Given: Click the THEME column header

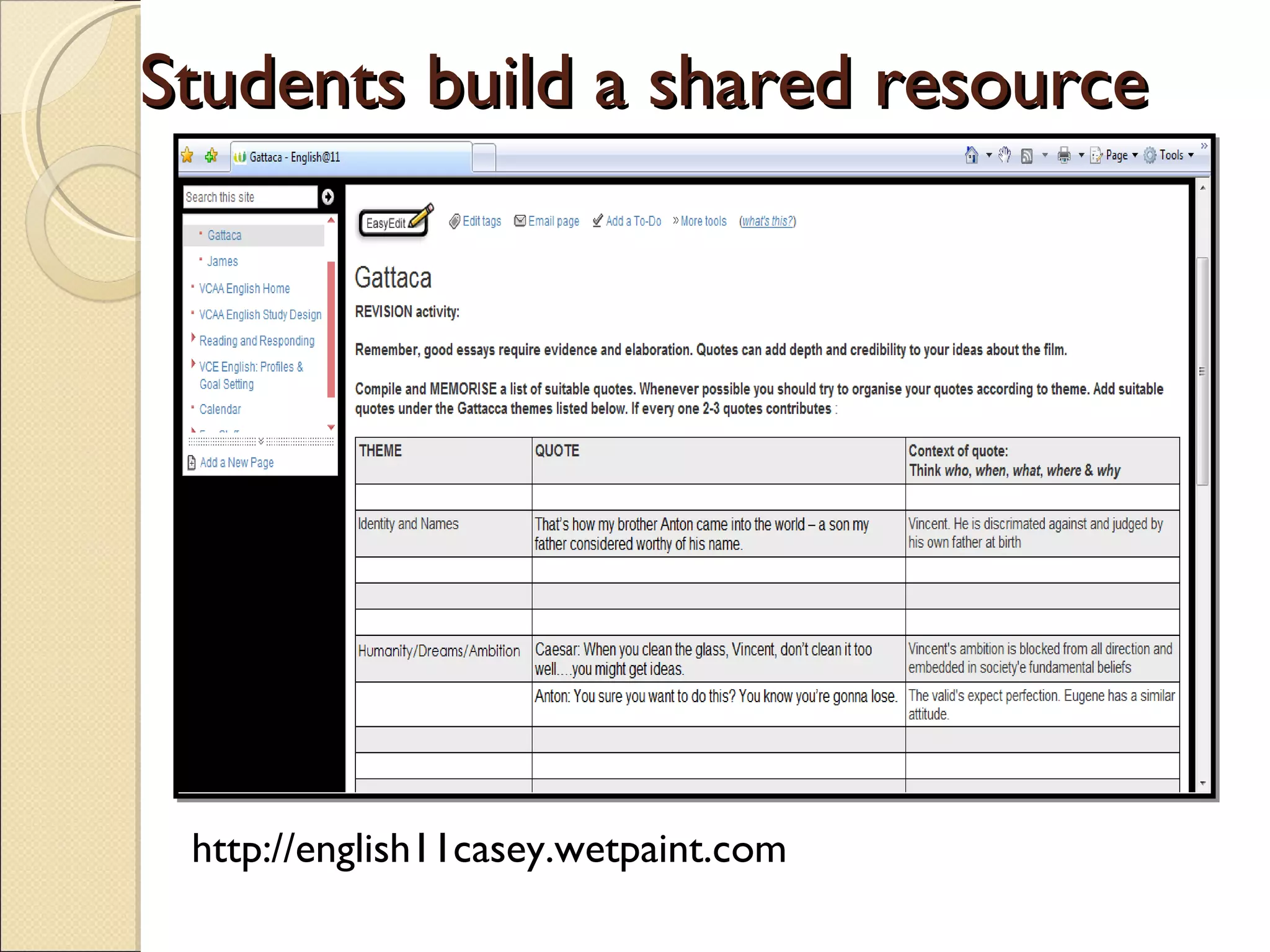Looking at the screenshot, I should 443,461.
